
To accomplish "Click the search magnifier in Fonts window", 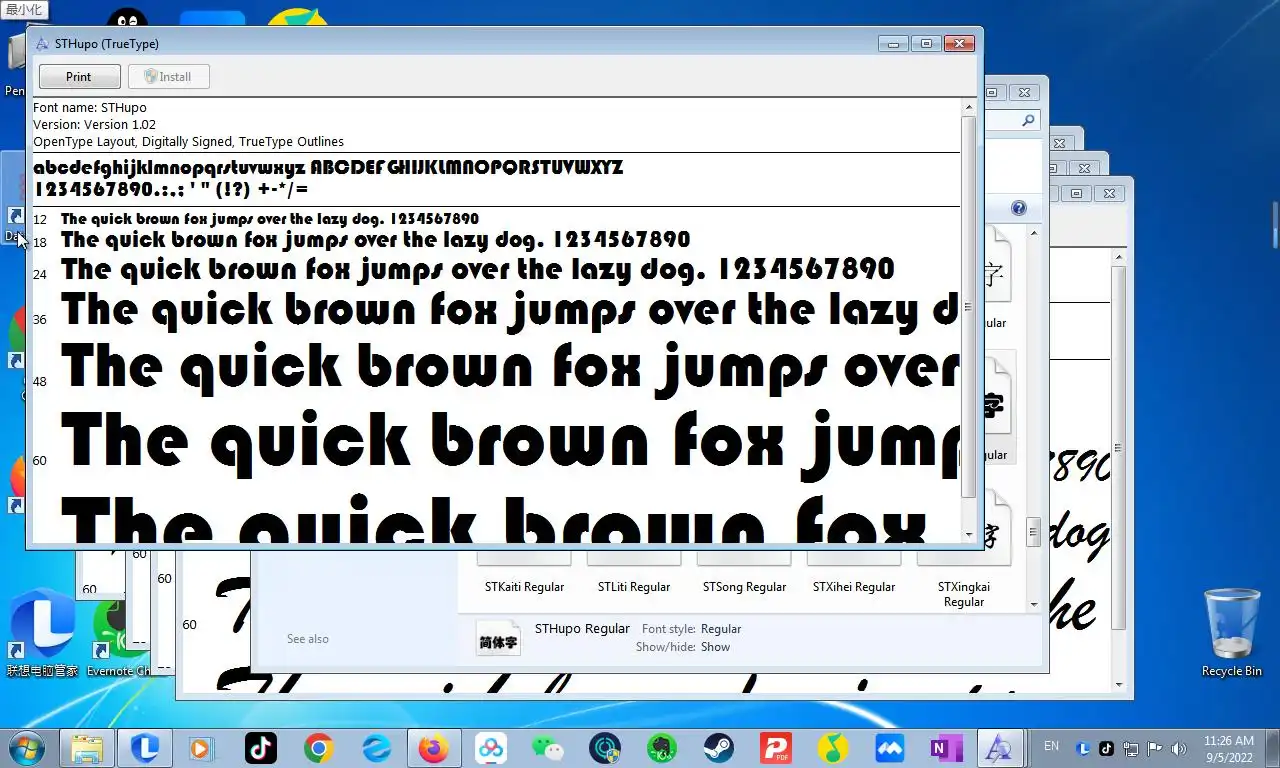I will pyautogui.click(x=1029, y=120).
